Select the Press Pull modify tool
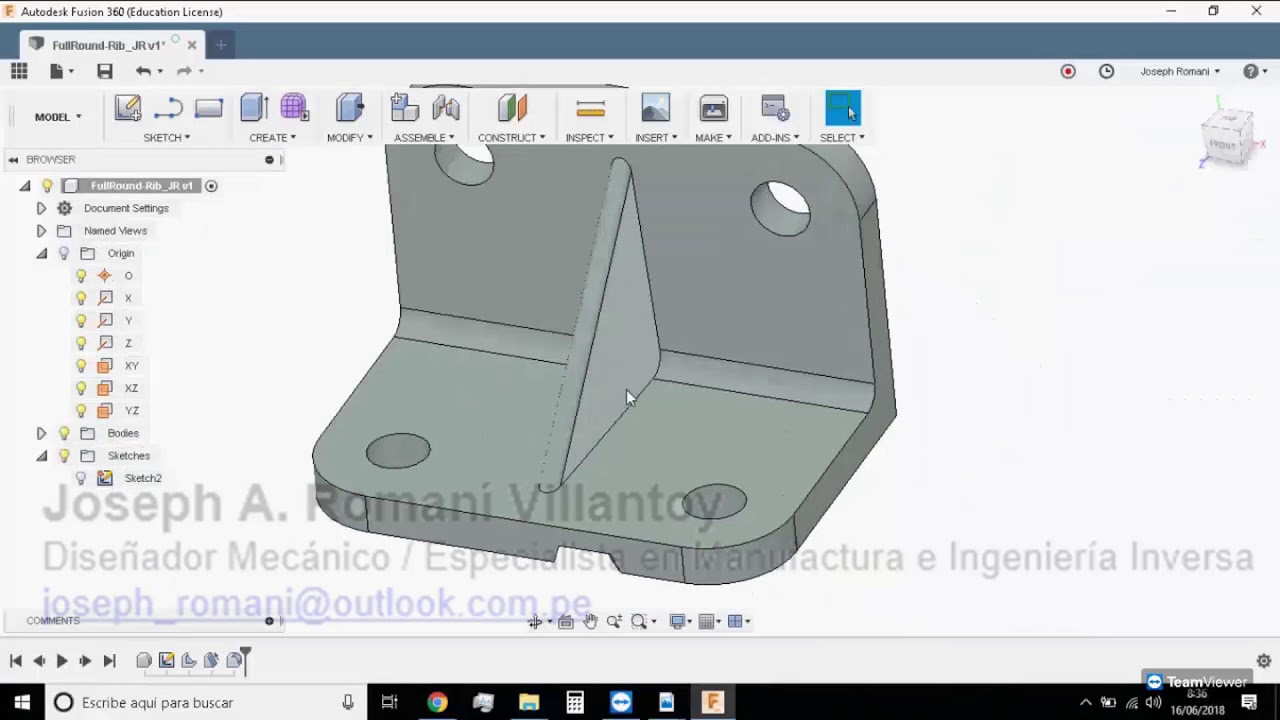 coord(350,108)
